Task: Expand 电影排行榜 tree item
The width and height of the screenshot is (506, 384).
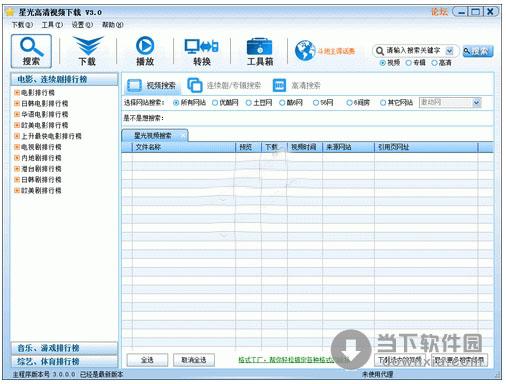Action: (x=17, y=92)
